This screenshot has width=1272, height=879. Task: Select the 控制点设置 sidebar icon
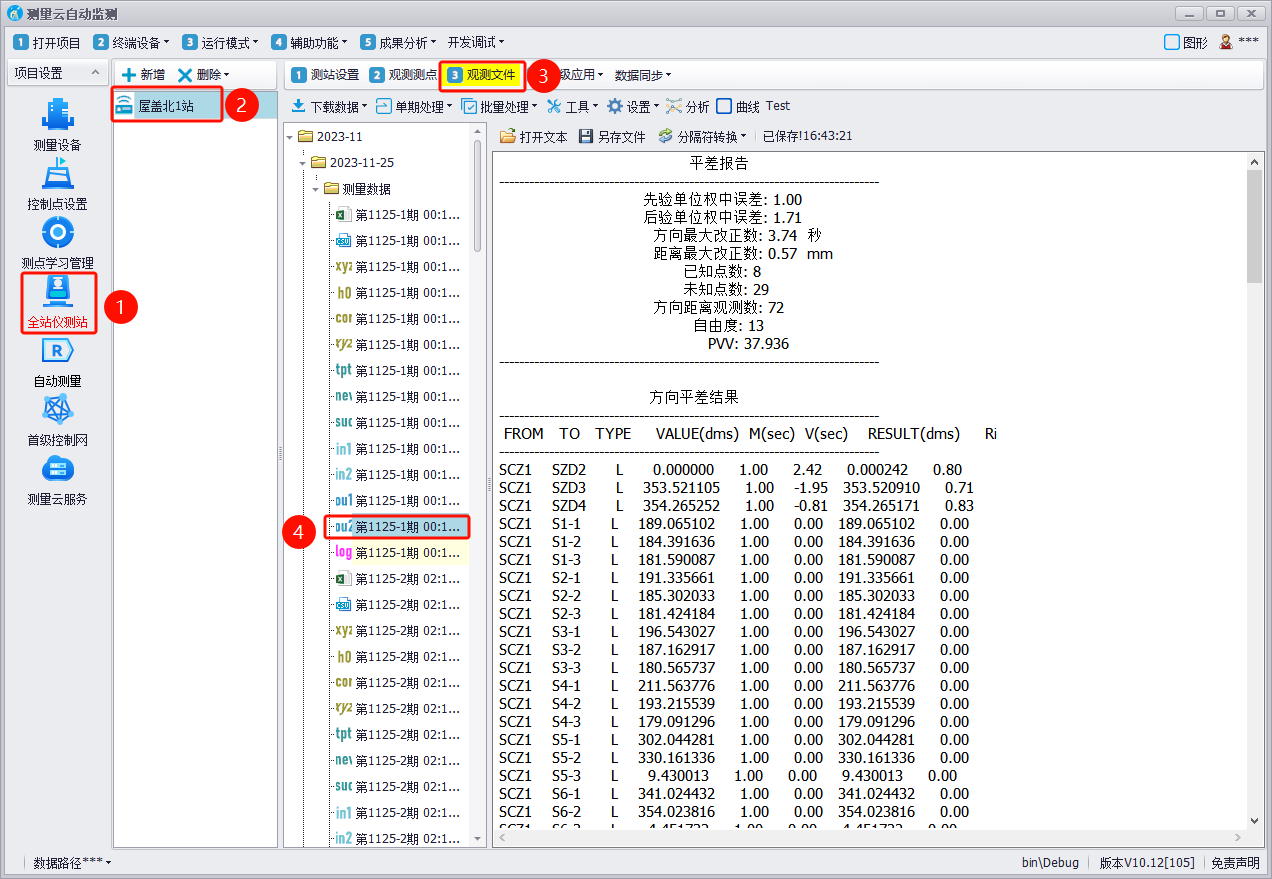57,175
